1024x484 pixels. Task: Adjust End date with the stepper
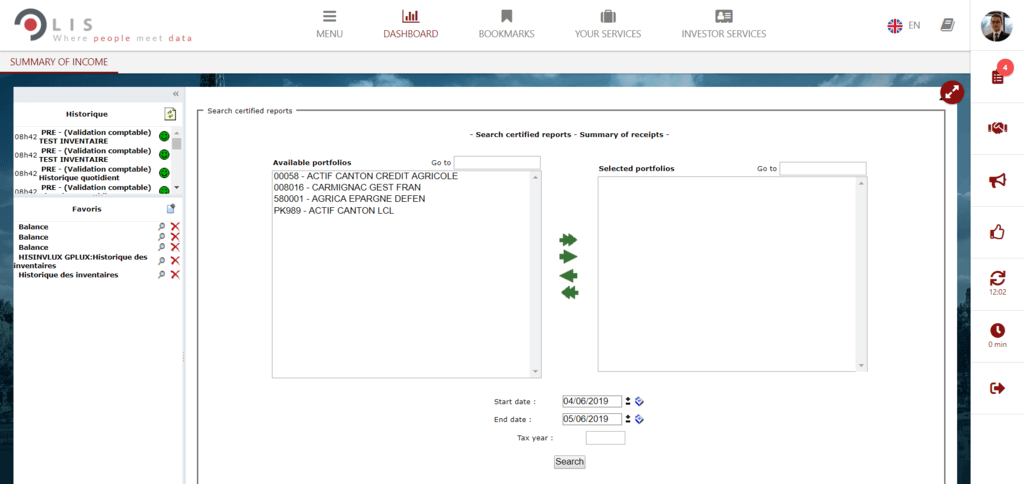pos(628,419)
